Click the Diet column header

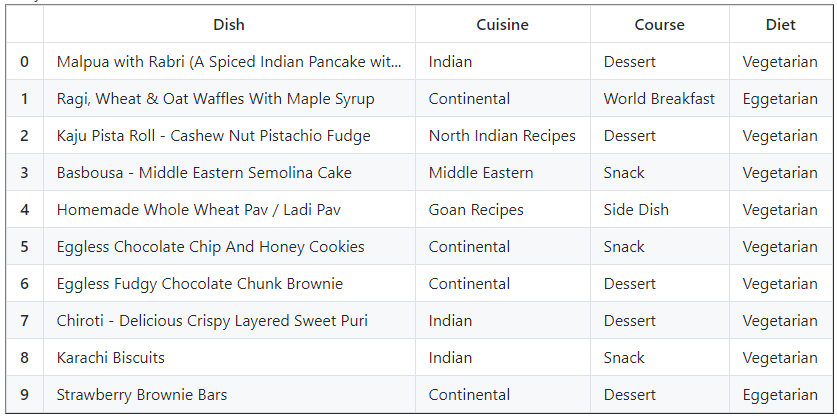tap(780, 24)
